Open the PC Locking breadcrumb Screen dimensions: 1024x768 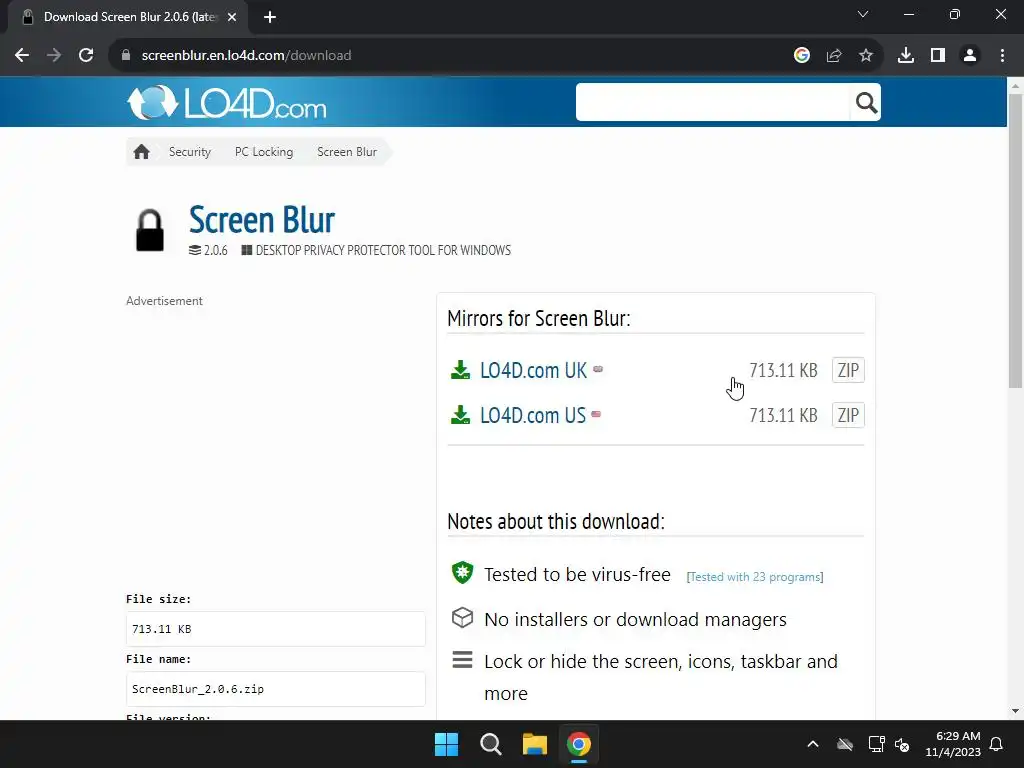click(264, 152)
